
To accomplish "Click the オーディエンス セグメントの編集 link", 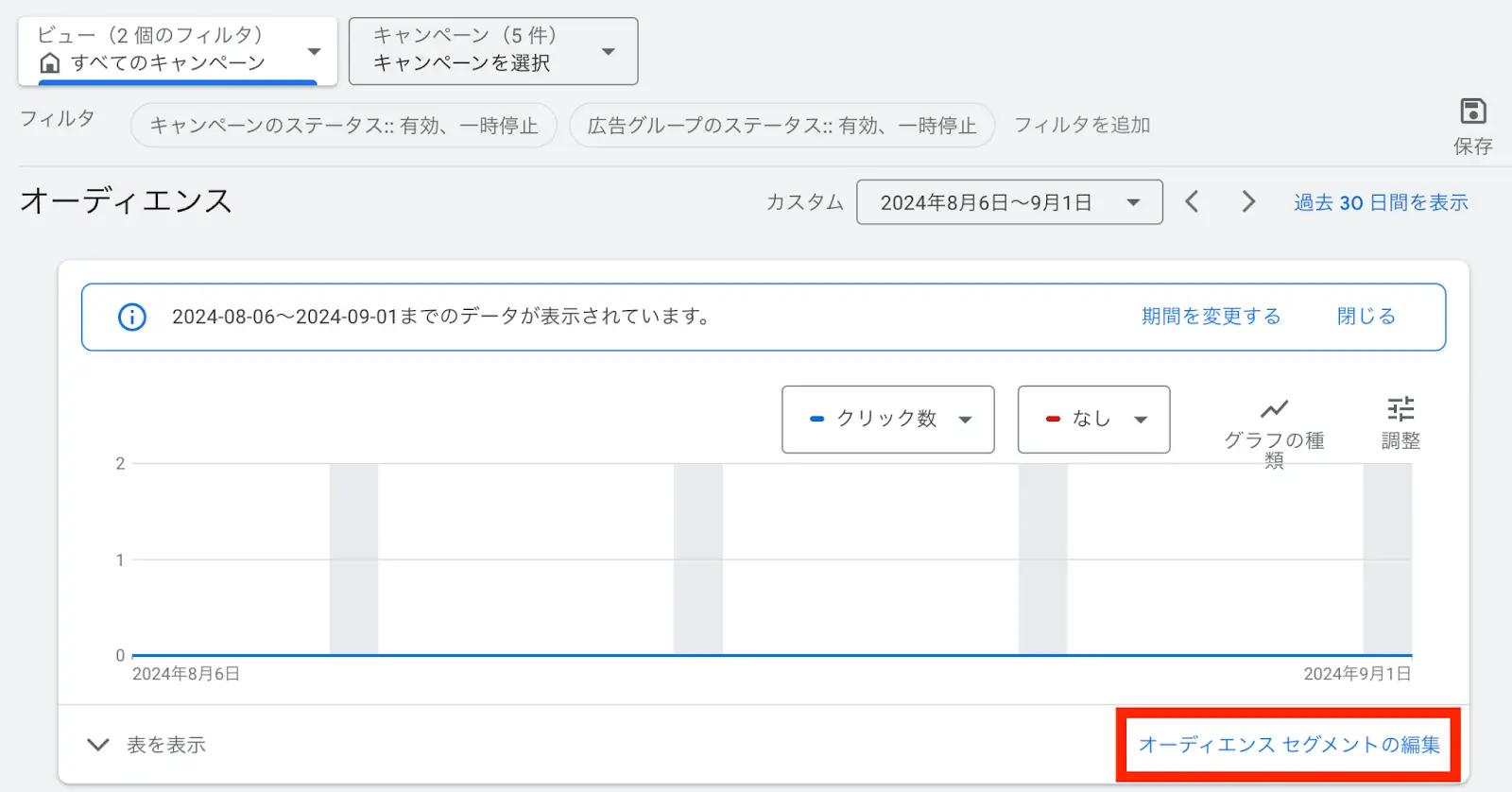I will (1289, 745).
